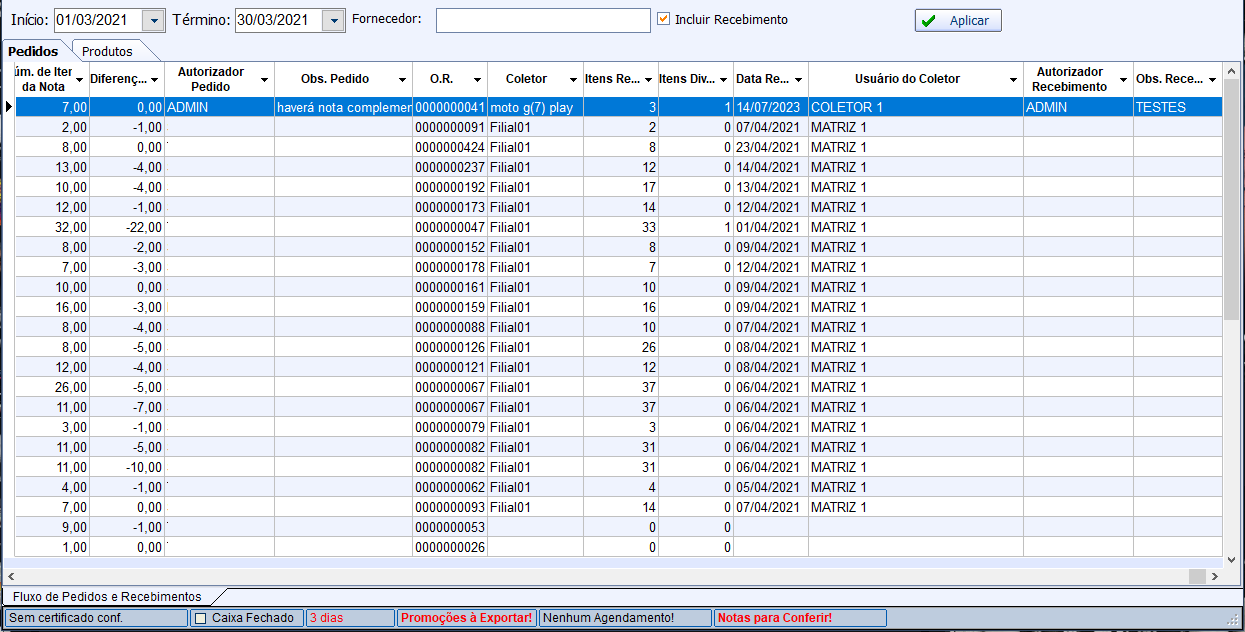Select the row with O.R. 0000000047

(x=450, y=227)
